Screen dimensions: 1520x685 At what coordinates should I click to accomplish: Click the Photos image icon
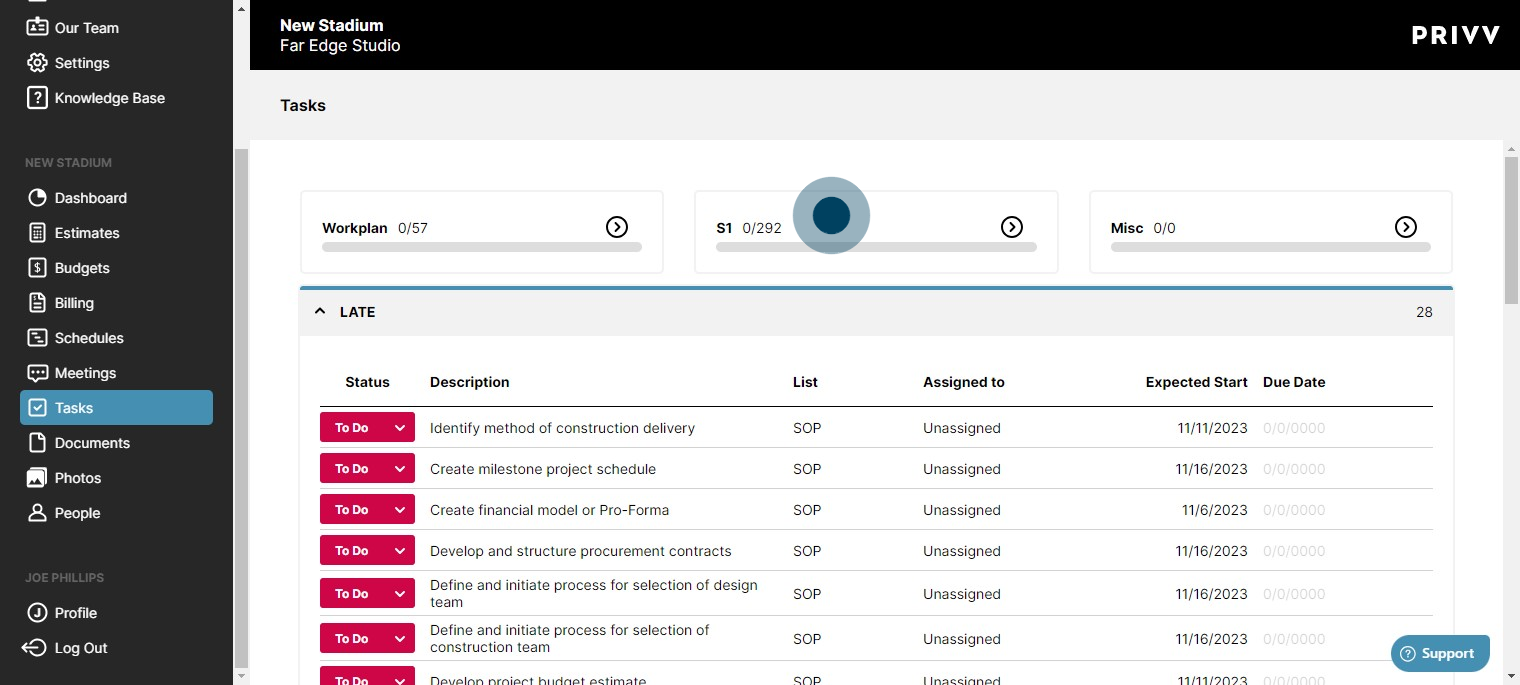[x=37, y=478]
